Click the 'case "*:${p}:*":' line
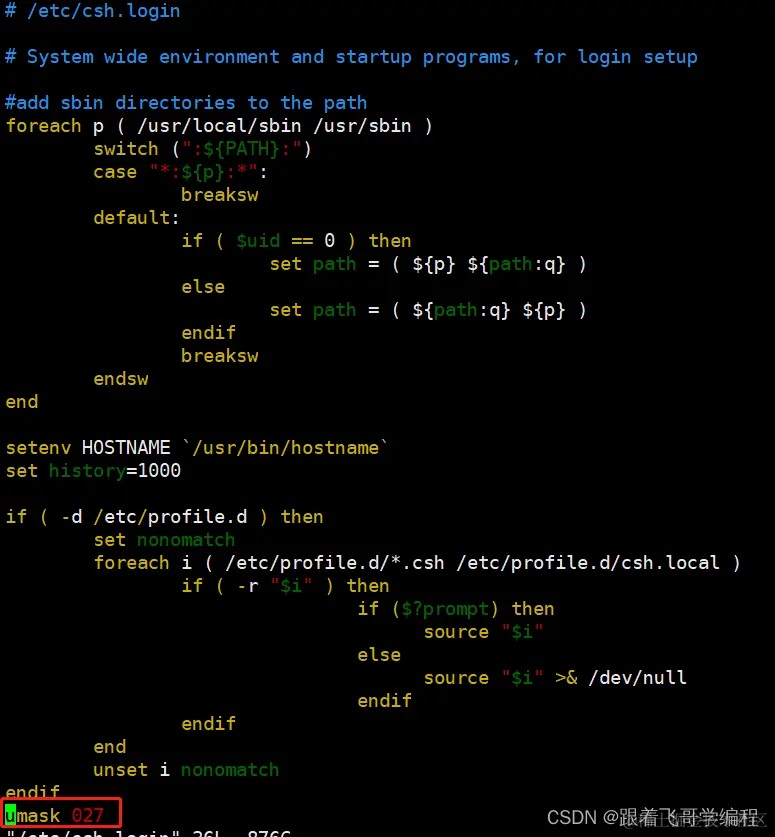 [180, 172]
